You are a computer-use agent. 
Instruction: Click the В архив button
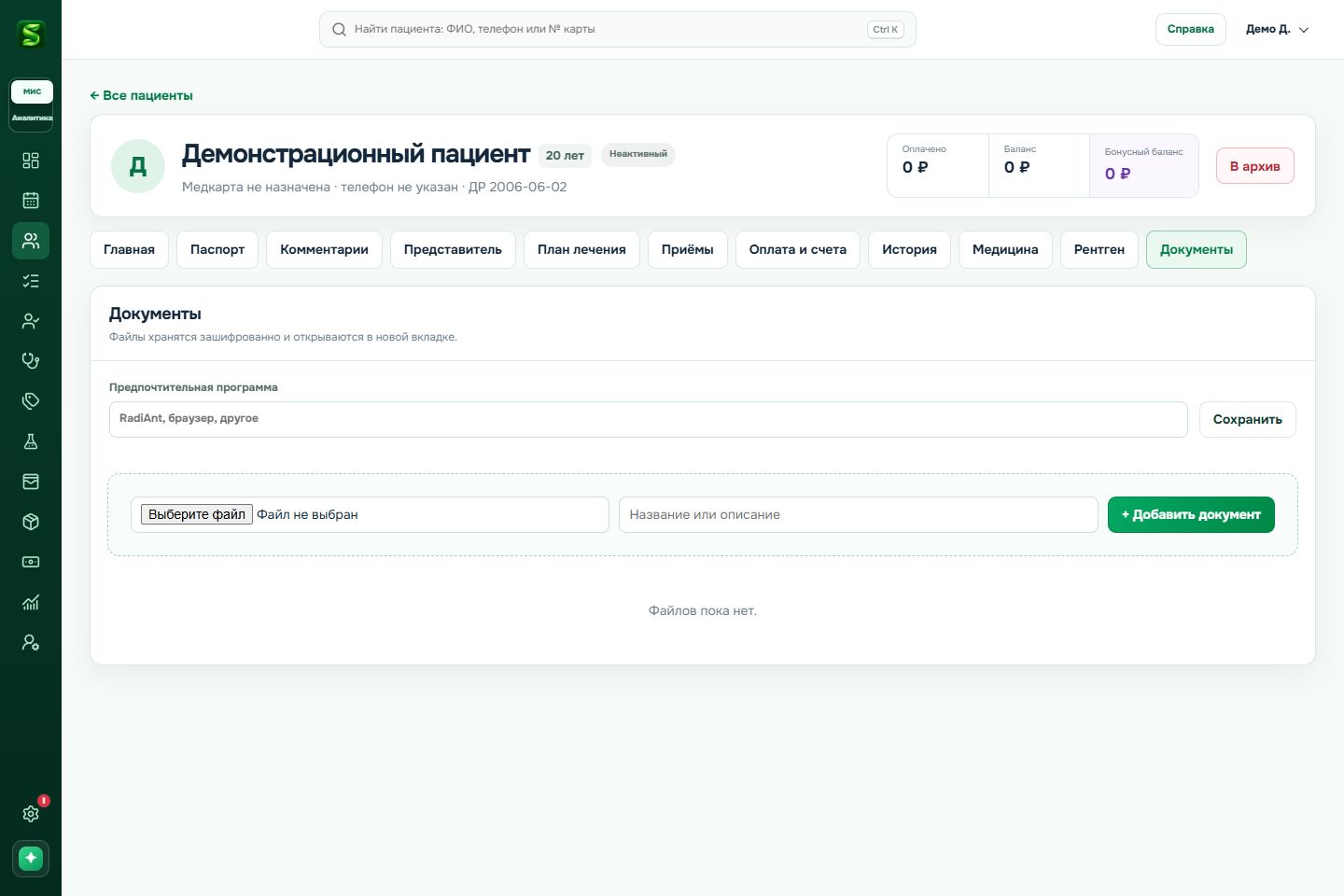click(1255, 166)
